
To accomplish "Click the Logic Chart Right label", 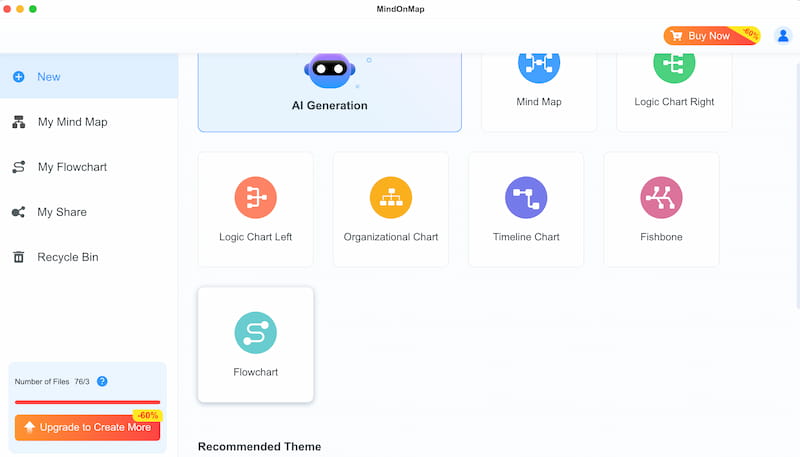I will (674, 101).
